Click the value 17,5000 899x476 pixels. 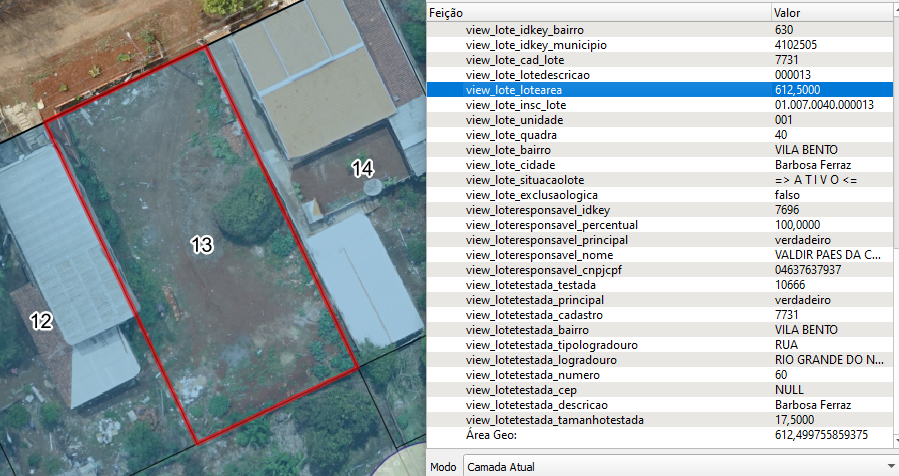(x=794, y=420)
